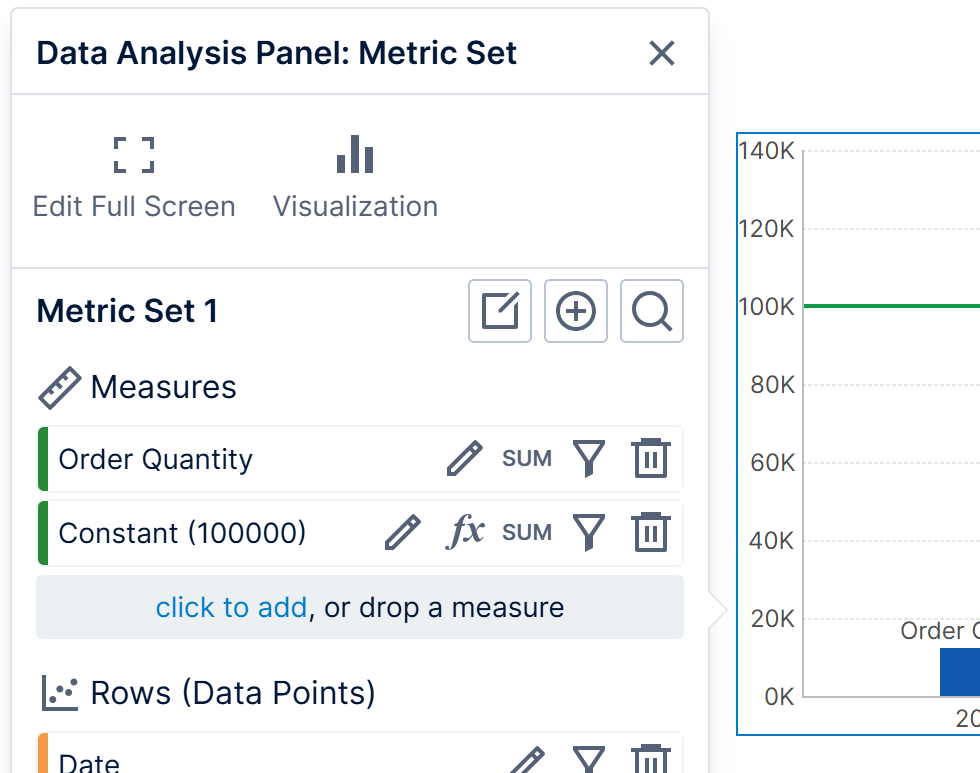This screenshot has height=773, width=980.
Task: Delete the Order Quantity measure
Action: coord(650,459)
